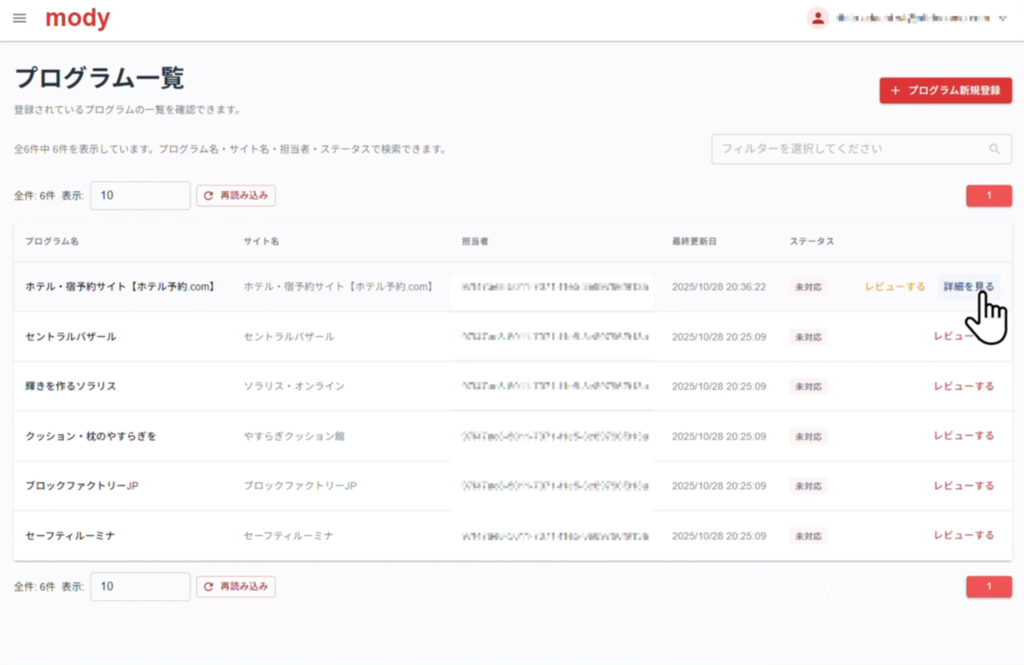The image size is (1024, 665).
Task: Click program name ホテル・宿予約サイト【ホテル予約.com】
Action: coord(121,287)
